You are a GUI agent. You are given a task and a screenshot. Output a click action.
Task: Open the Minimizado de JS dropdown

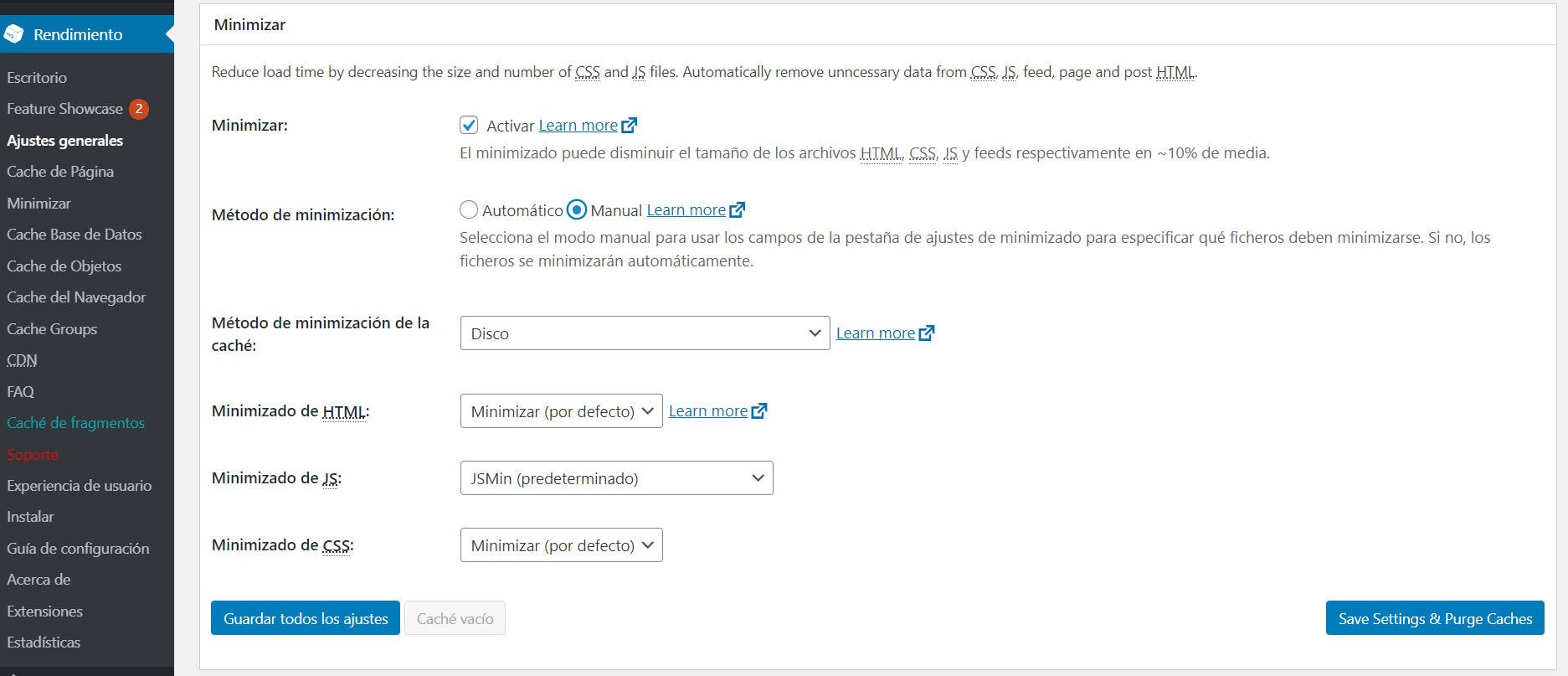click(x=616, y=477)
